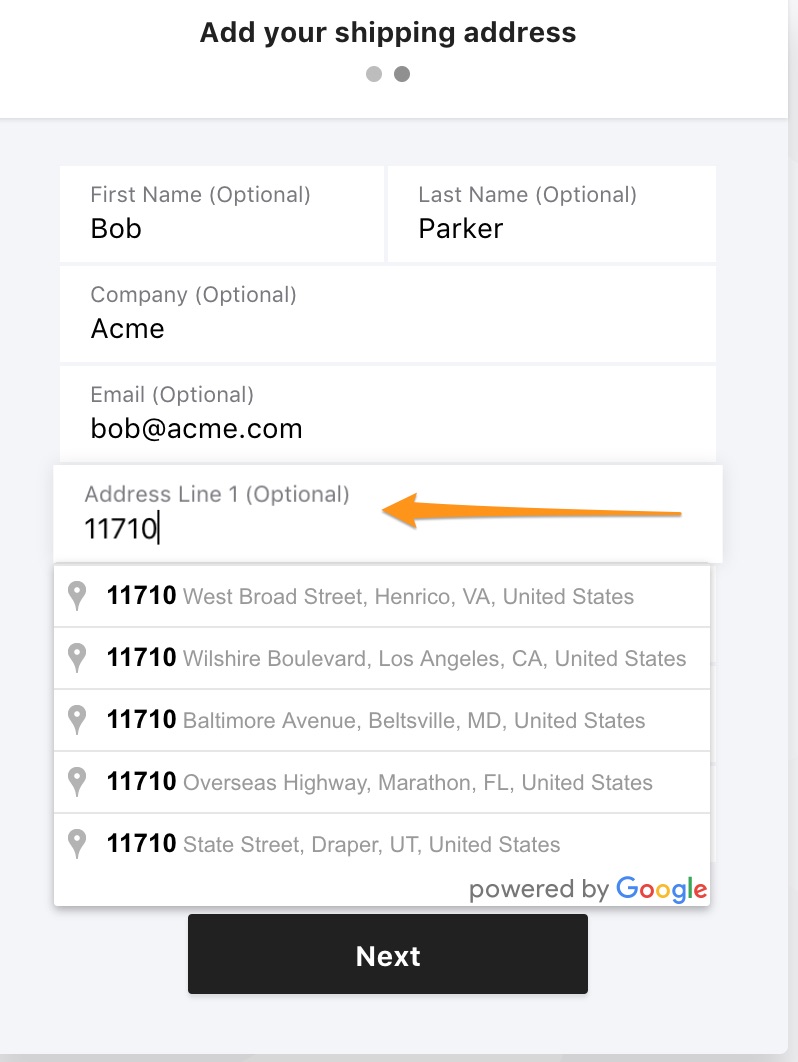798x1062 pixels.
Task: Click into the Email field bob@acme.com
Action: pyautogui.click(x=387, y=414)
